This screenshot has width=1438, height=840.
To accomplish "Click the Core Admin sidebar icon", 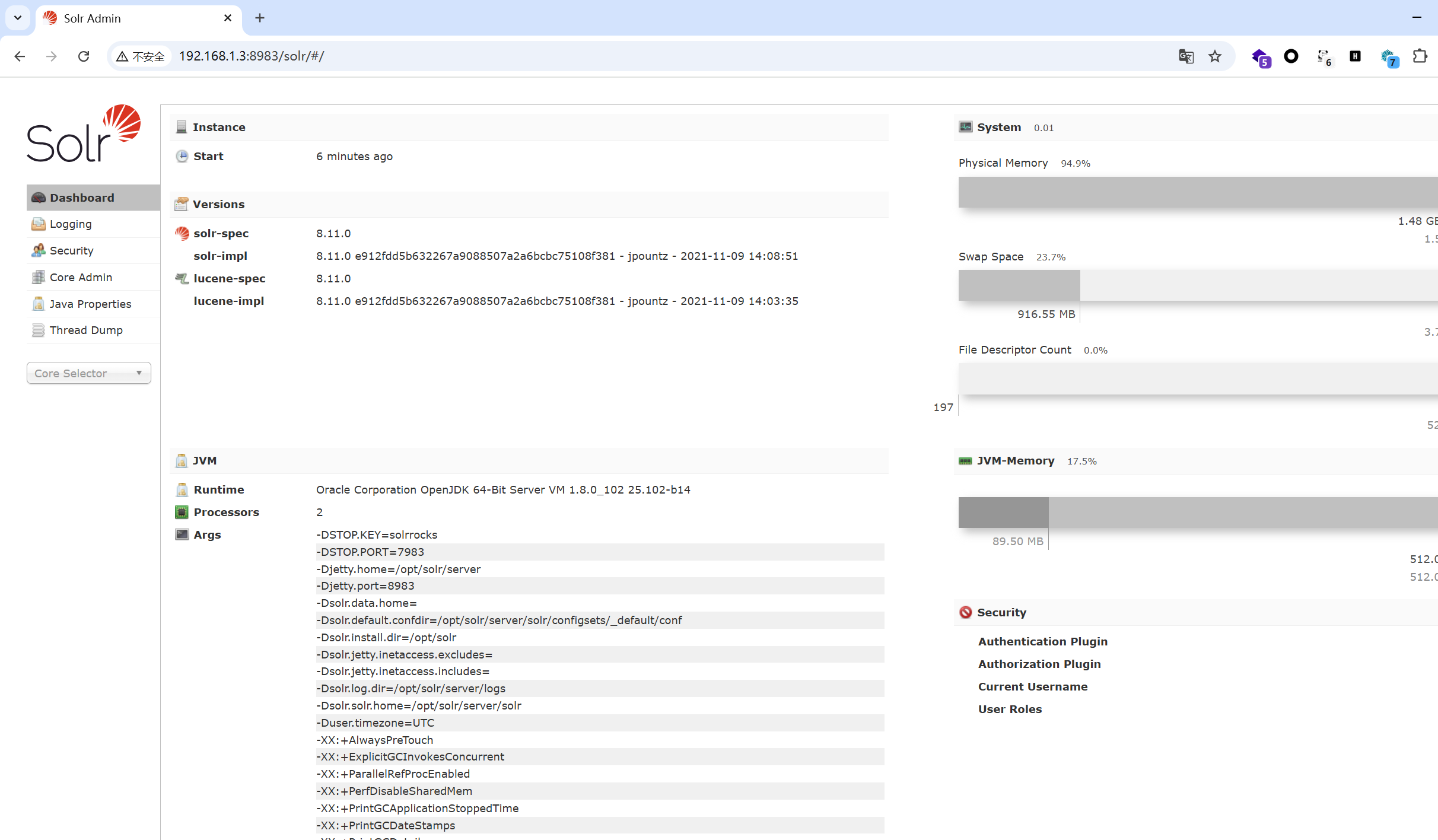I will point(38,277).
